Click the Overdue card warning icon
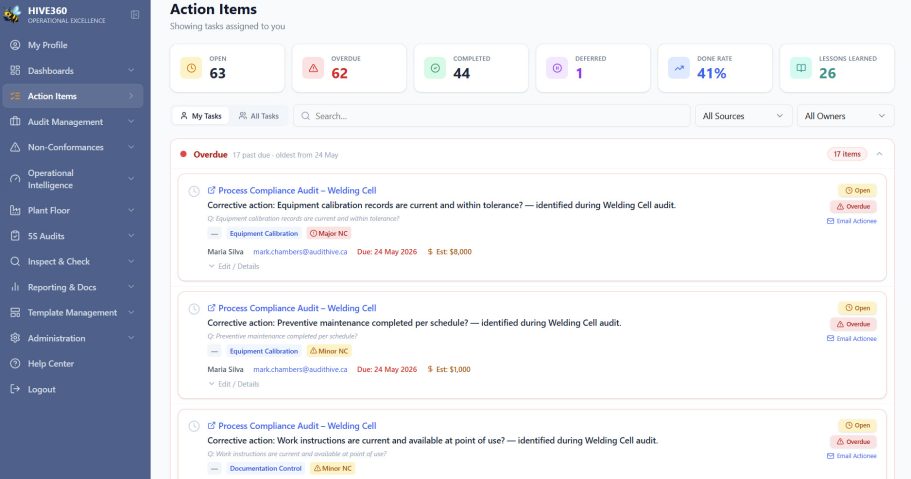Screen dimensions: 911x479 point(313,68)
